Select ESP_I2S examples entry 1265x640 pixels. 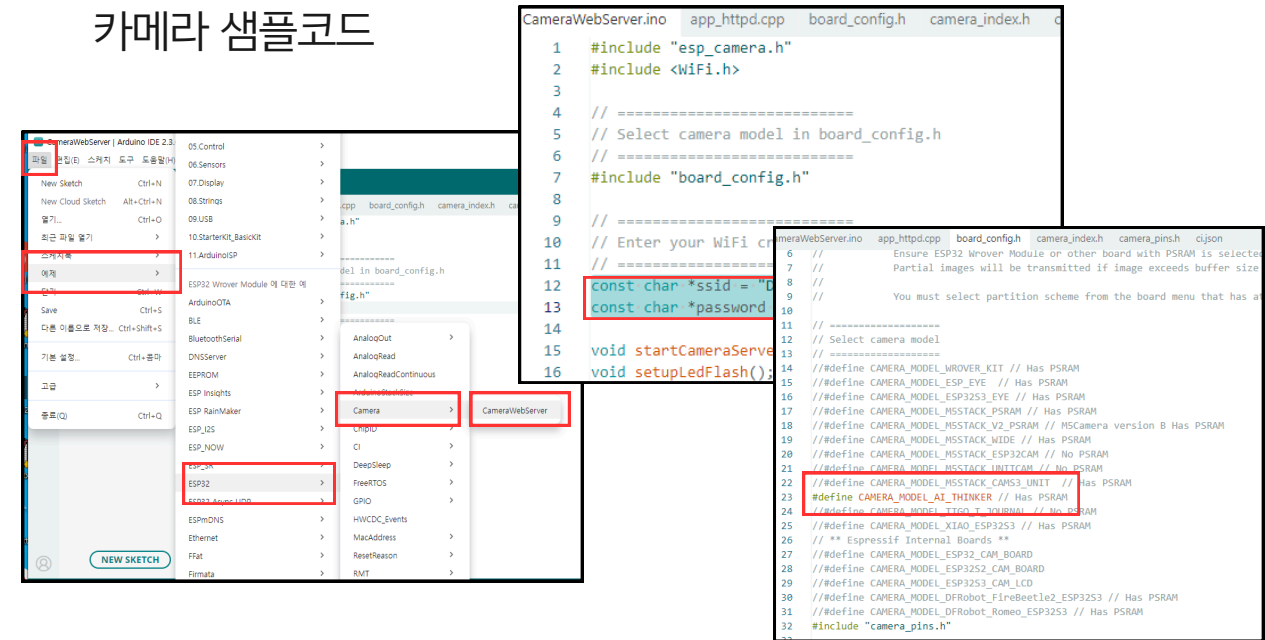click(x=257, y=429)
